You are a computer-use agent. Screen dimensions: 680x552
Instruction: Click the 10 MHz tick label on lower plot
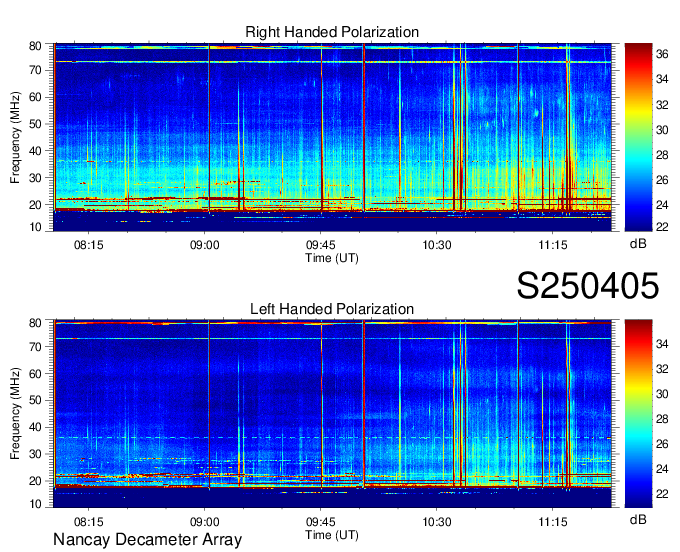pos(35,504)
